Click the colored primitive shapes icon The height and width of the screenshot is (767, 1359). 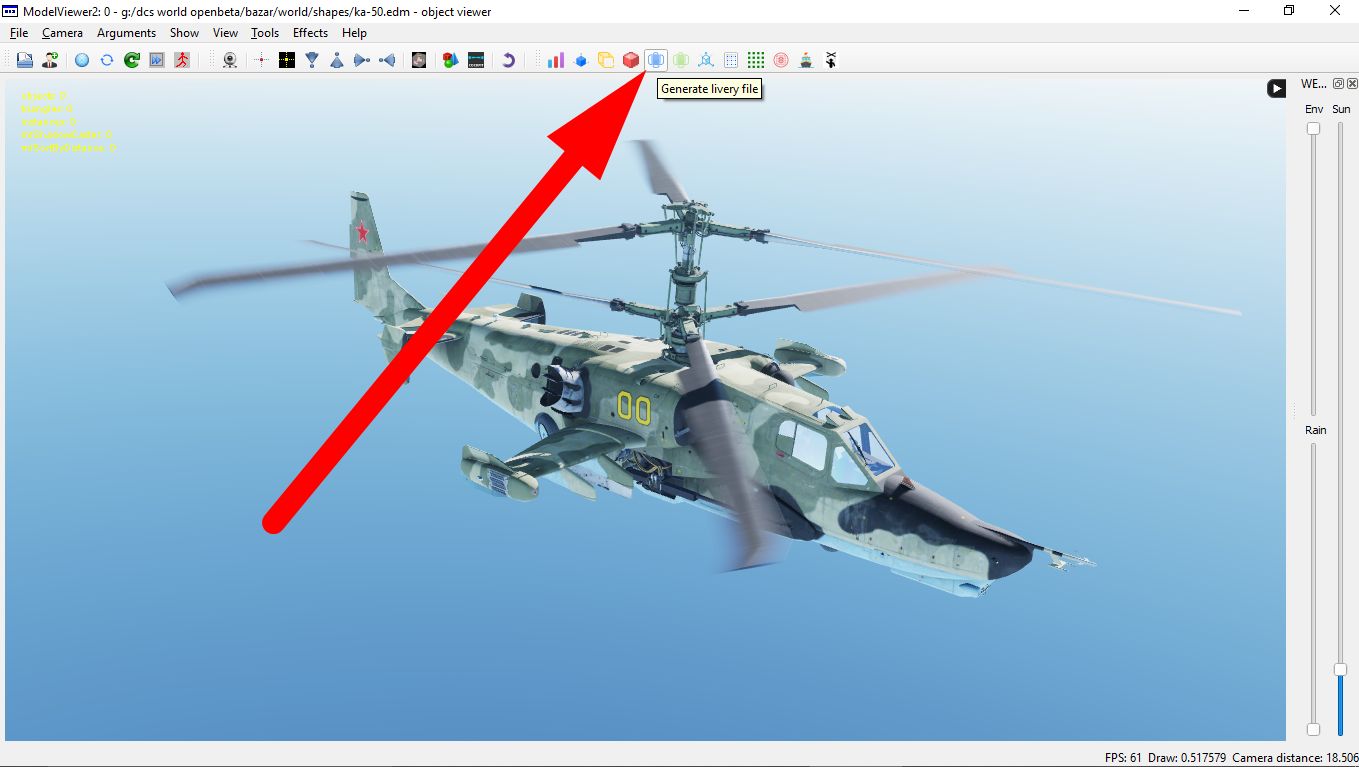pos(451,60)
